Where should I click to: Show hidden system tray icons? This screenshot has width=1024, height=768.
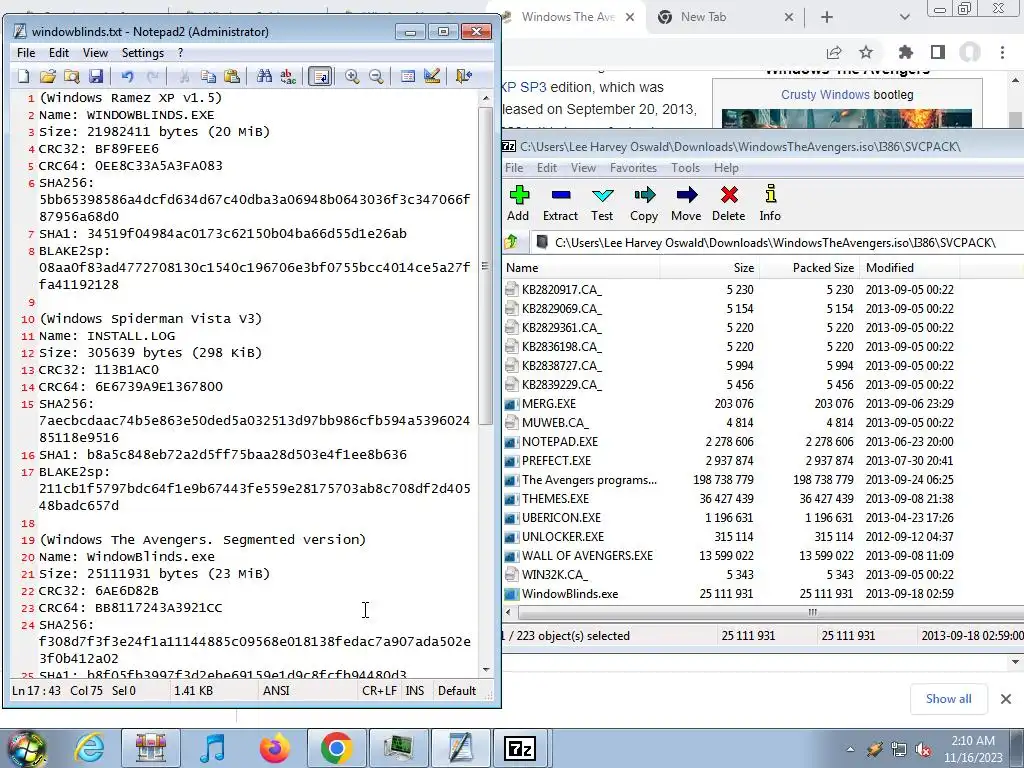tap(850, 749)
